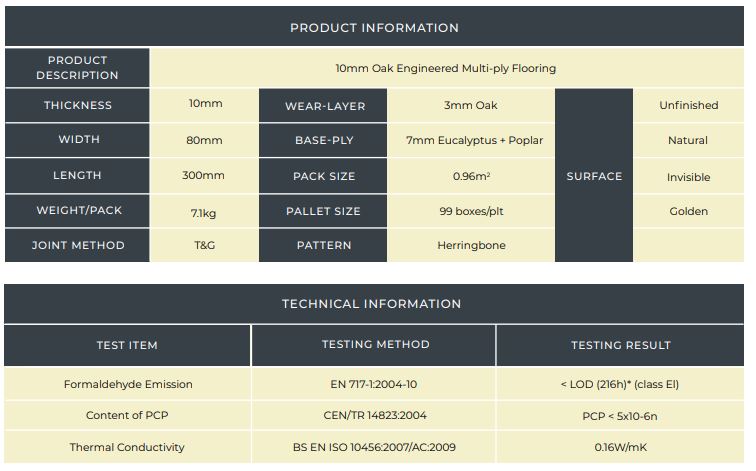Viewport: 756px width, 471px height.
Task: Click the 80mm width value
Action: tap(205, 140)
